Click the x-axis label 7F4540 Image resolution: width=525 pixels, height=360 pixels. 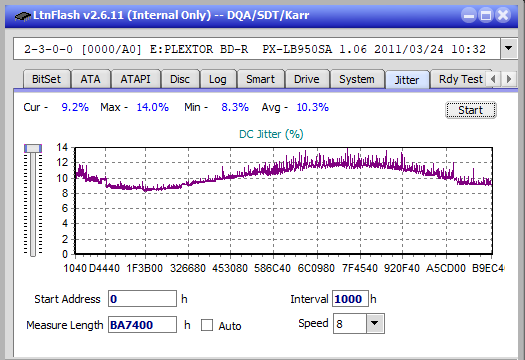360,268
